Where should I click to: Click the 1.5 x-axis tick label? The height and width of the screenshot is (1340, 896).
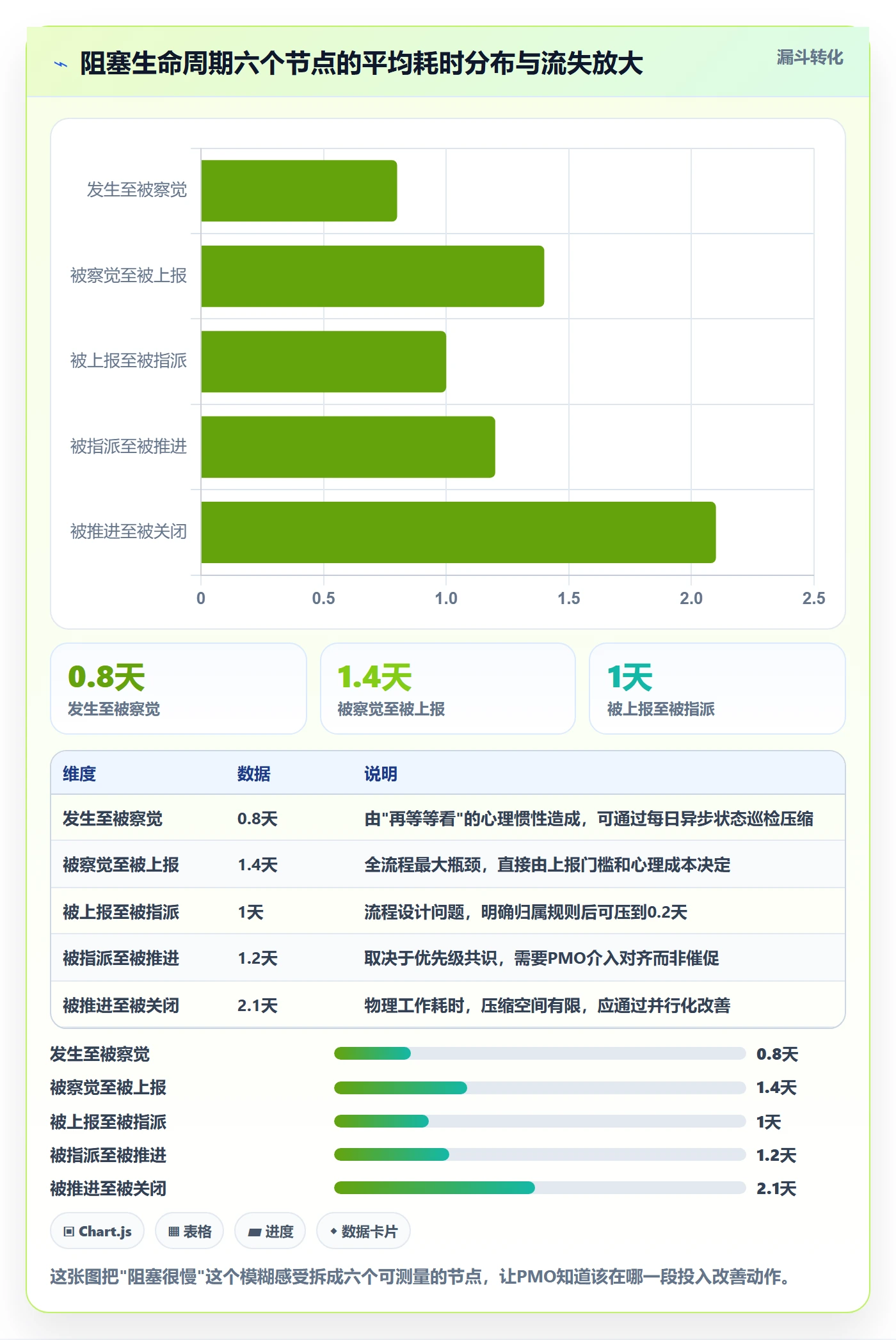click(568, 598)
